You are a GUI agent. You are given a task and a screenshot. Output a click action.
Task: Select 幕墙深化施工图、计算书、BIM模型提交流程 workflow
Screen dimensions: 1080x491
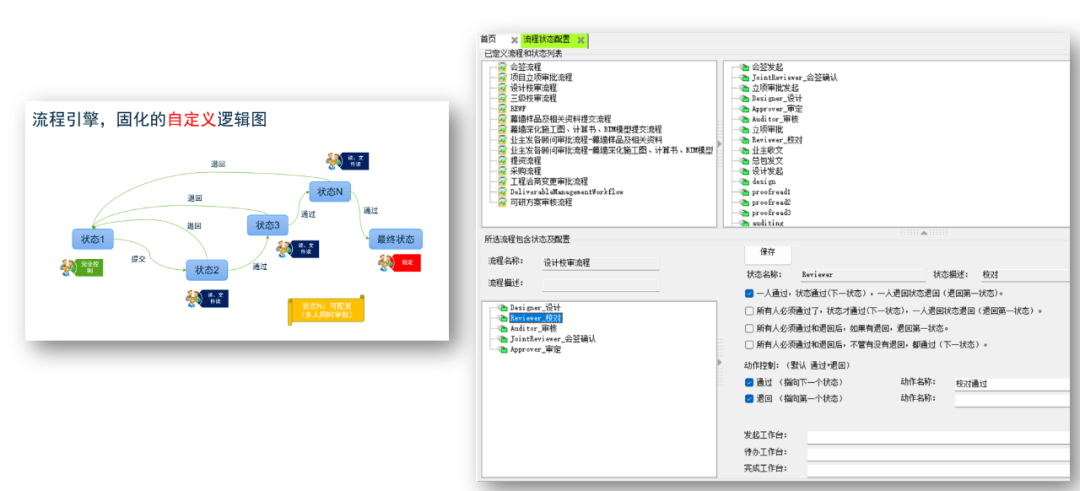(x=585, y=129)
